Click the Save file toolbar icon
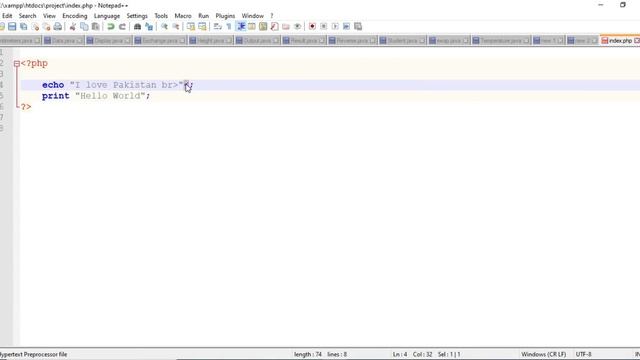 (x=12, y=27)
